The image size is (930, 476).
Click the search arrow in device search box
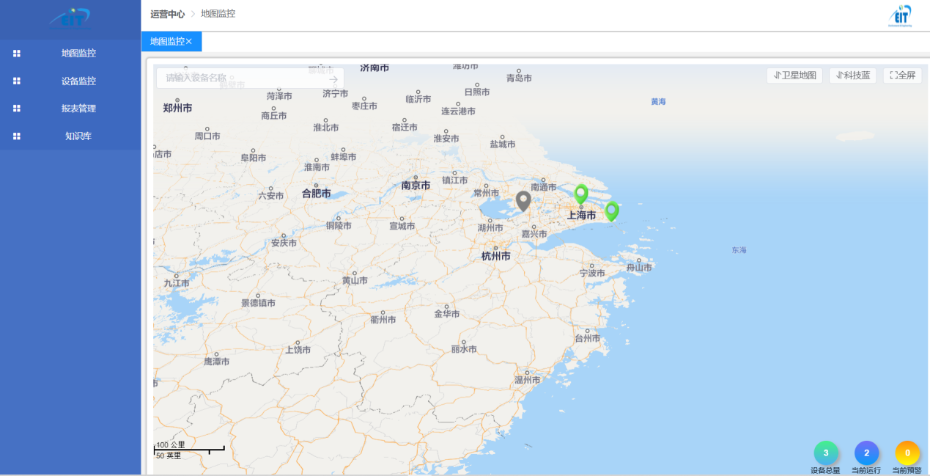tap(333, 78)
